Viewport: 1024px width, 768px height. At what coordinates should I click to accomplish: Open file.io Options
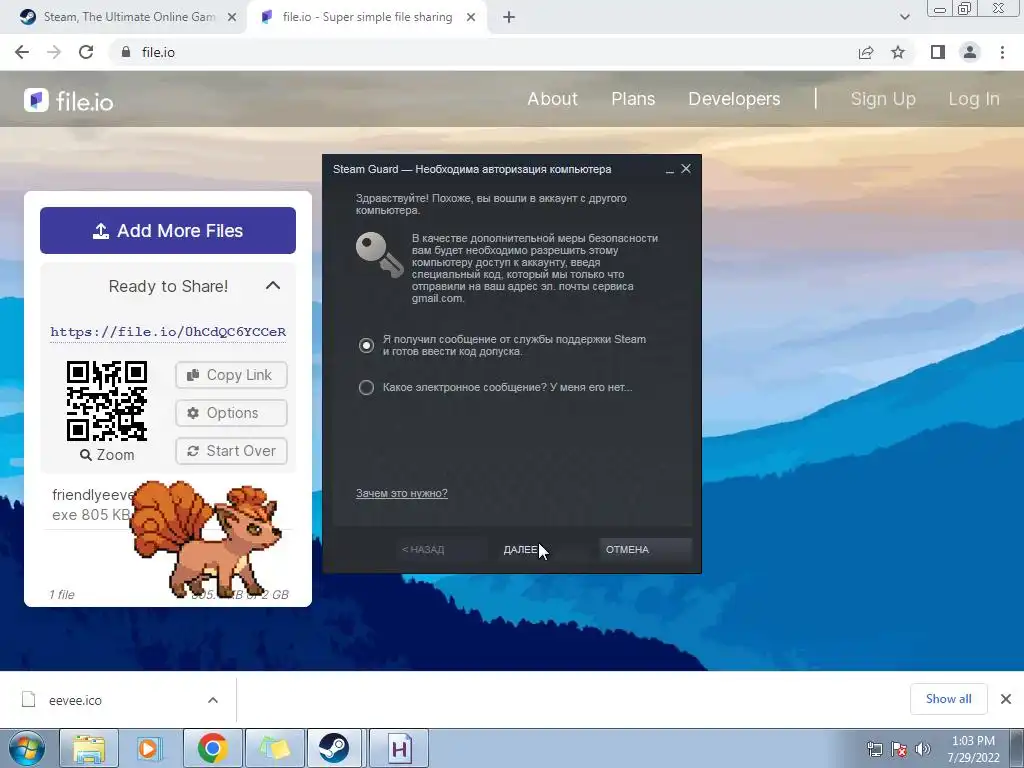pyautogui.click(x=231, y=413)
